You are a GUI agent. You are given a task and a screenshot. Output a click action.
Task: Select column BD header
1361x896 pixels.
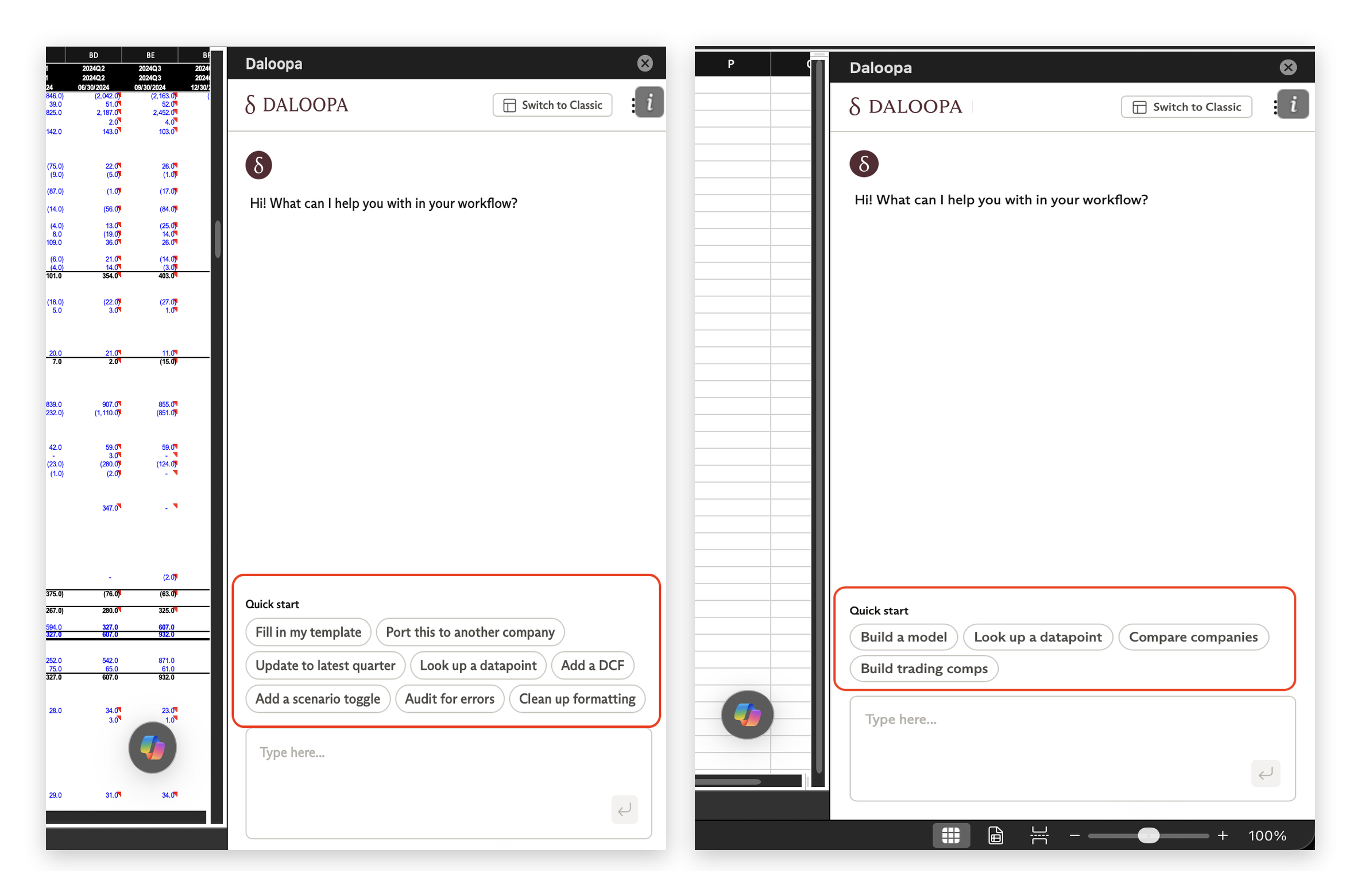pos(94,55)
